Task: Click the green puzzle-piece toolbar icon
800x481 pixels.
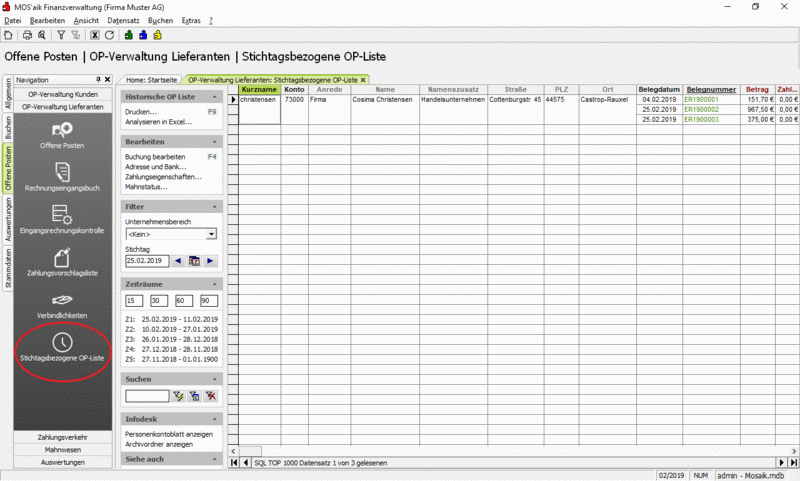Action: tap(129, 35)
